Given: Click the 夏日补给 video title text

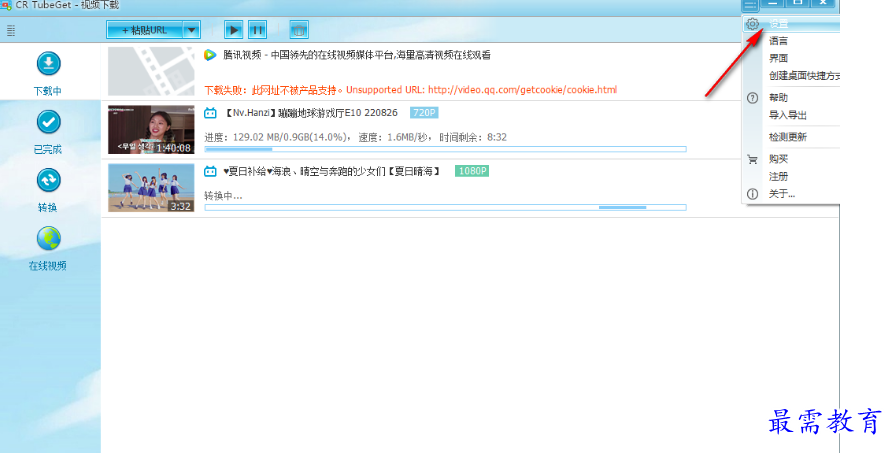Looking at the screenshot, I should click(332, 171).
